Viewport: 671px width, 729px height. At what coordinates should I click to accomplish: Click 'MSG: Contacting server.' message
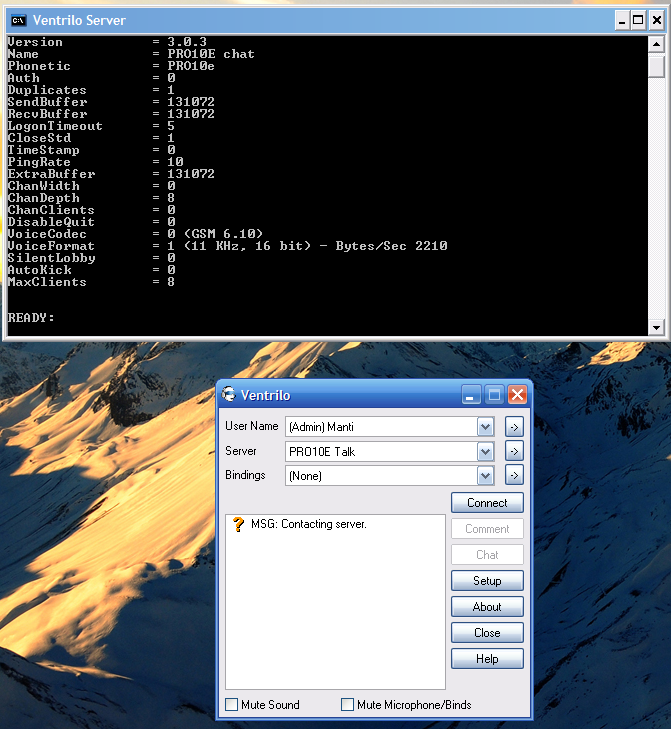(x=309, y=524)
